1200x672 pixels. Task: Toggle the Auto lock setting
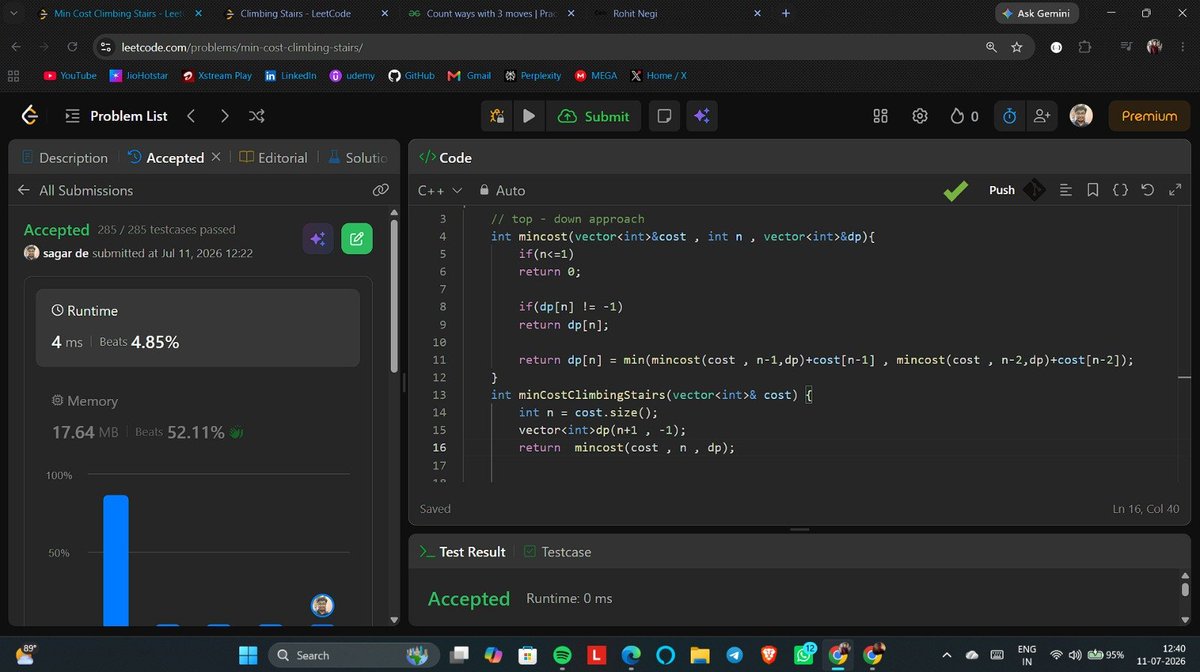click(502, 190)
